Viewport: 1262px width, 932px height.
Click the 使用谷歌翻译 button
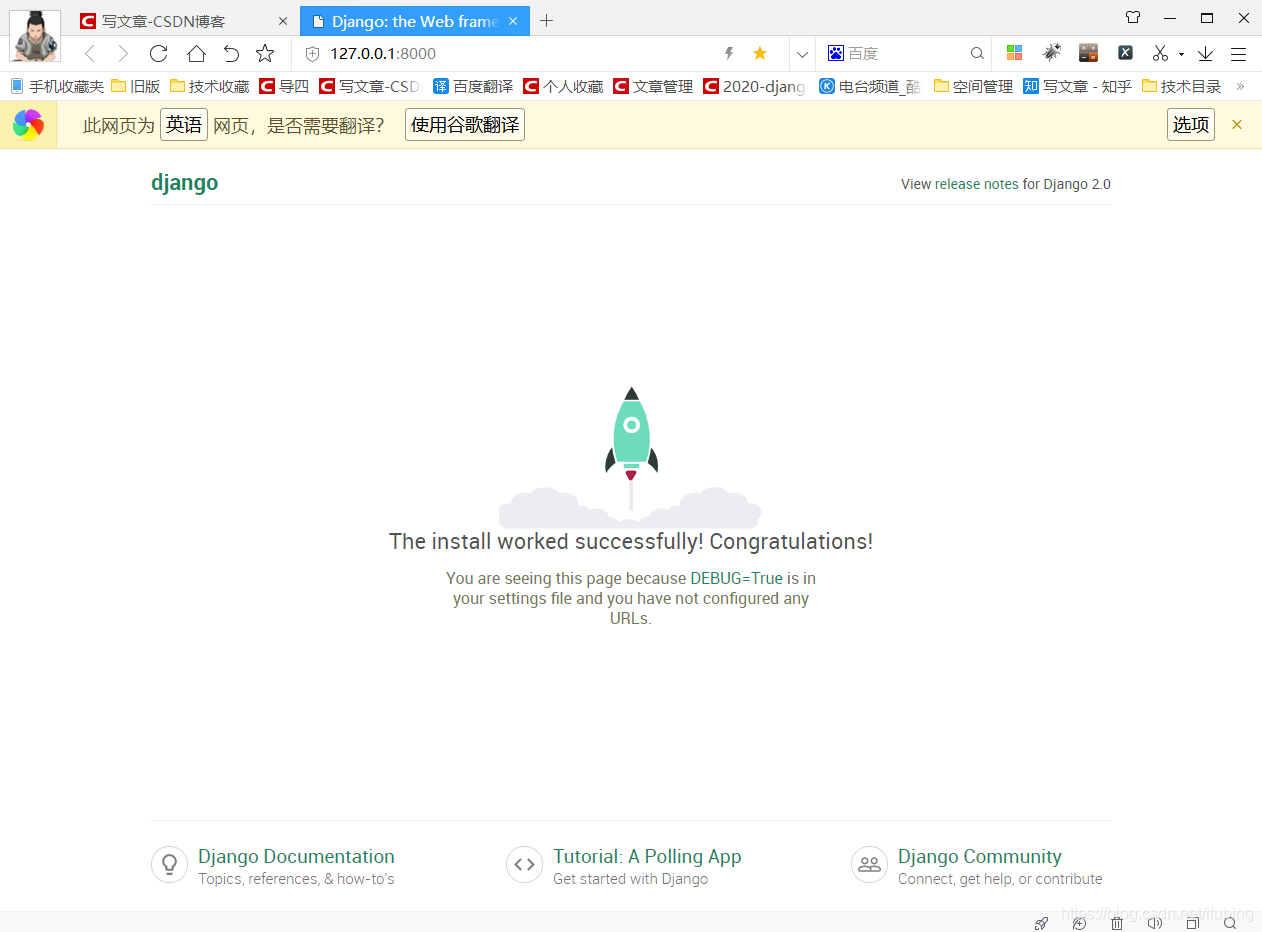[465, 125]
